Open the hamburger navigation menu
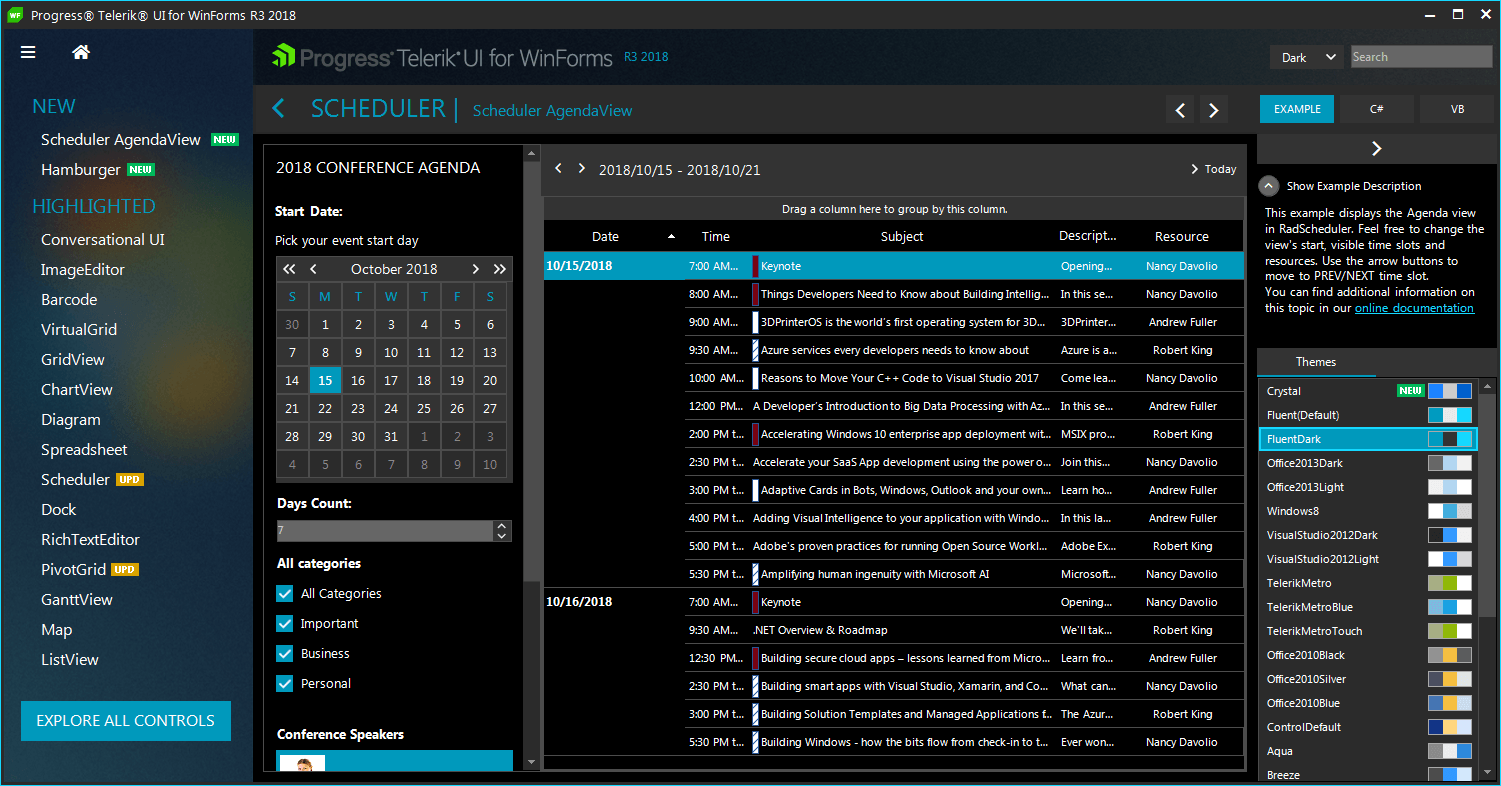1501x786 pixels. [x=28, y=53]
